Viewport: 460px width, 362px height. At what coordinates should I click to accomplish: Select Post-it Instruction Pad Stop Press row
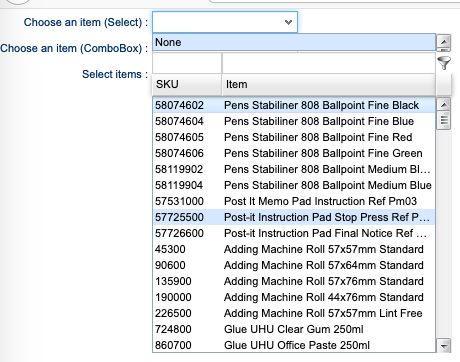coord(294,217)
